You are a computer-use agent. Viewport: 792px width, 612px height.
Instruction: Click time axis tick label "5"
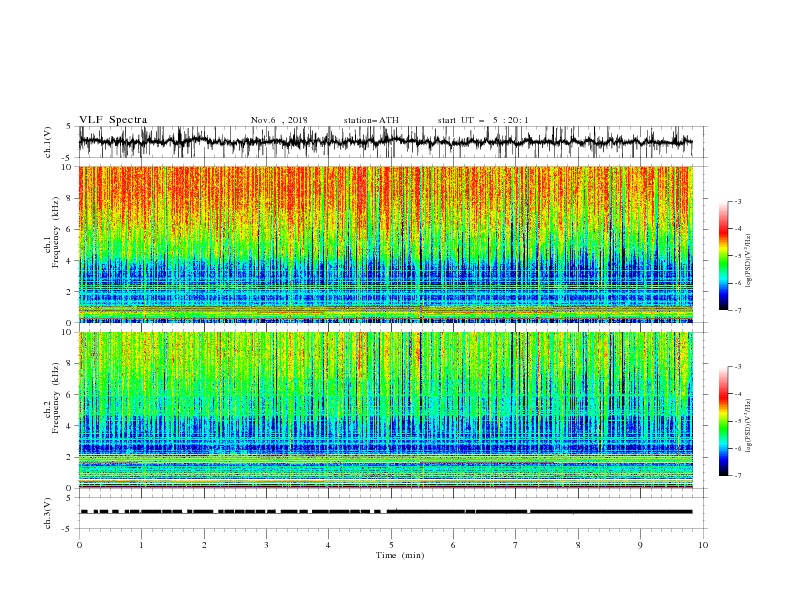(391, 545)
